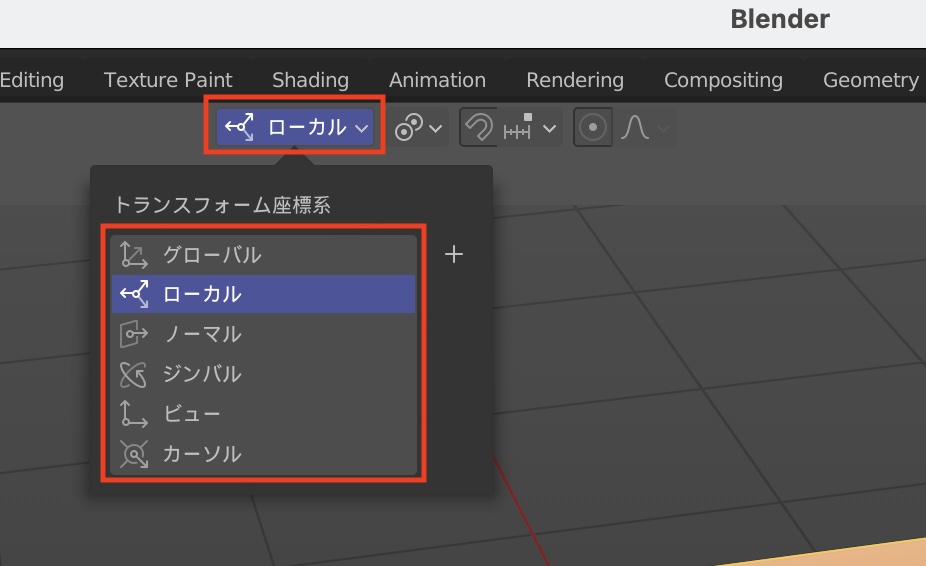Image resolution: width=926 pixels, height=566 pixels.
Task: Toggle the proportional editing circle icon
Action: coord(593,128)
